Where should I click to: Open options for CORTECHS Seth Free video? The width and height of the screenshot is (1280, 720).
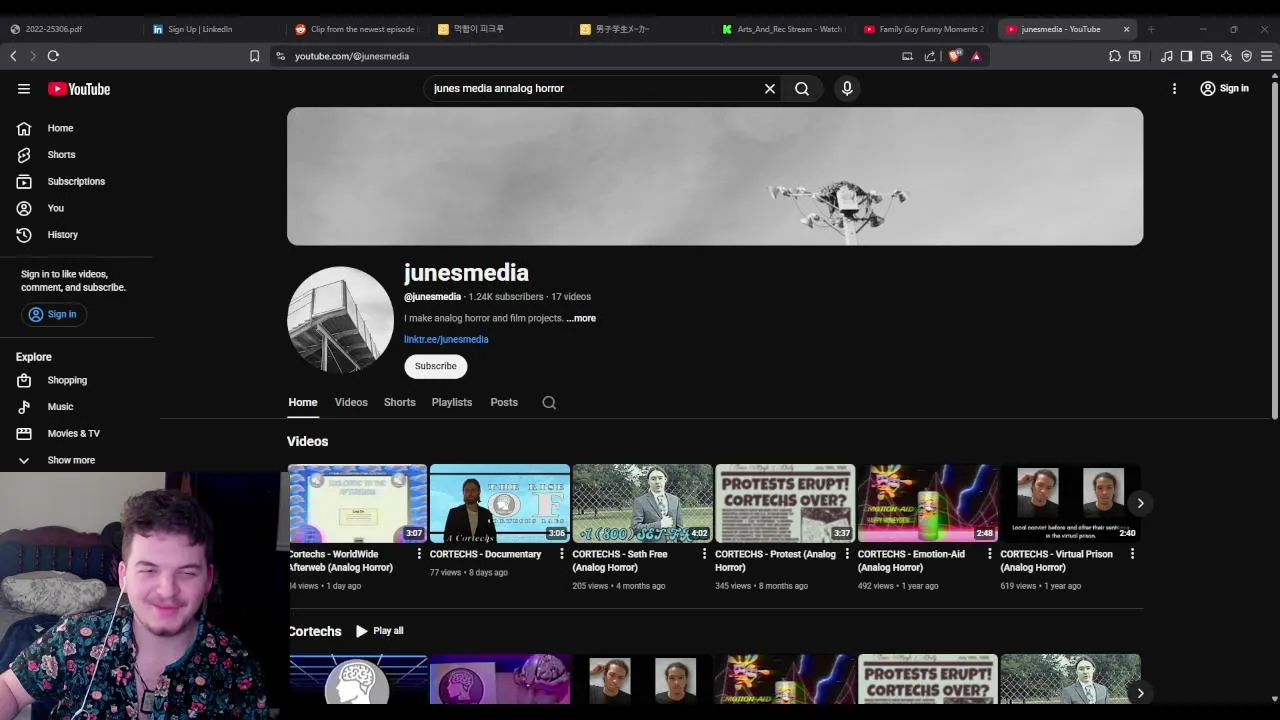point(704,554)
